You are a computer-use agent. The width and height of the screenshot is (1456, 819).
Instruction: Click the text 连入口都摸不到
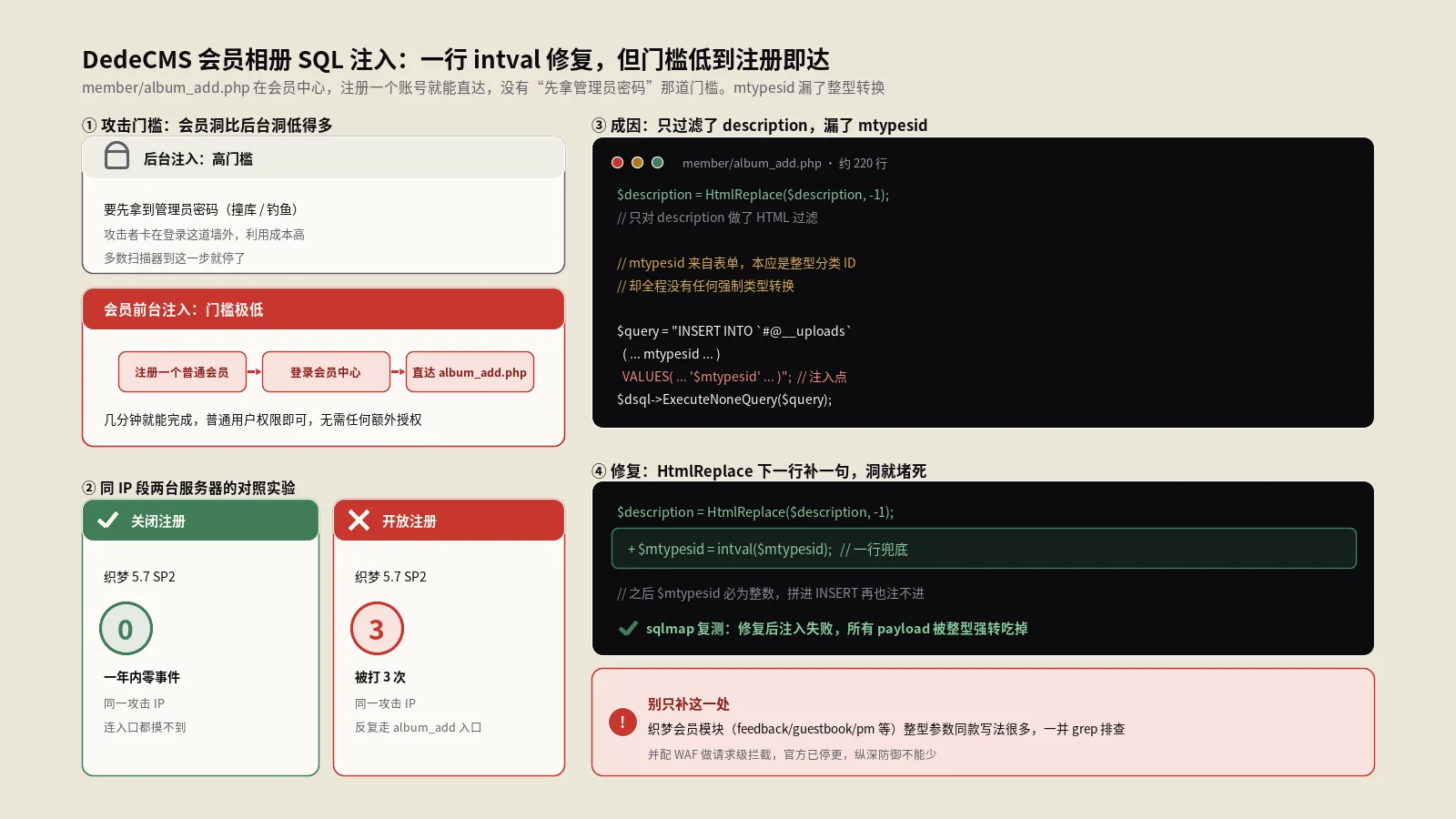[145, 727]
